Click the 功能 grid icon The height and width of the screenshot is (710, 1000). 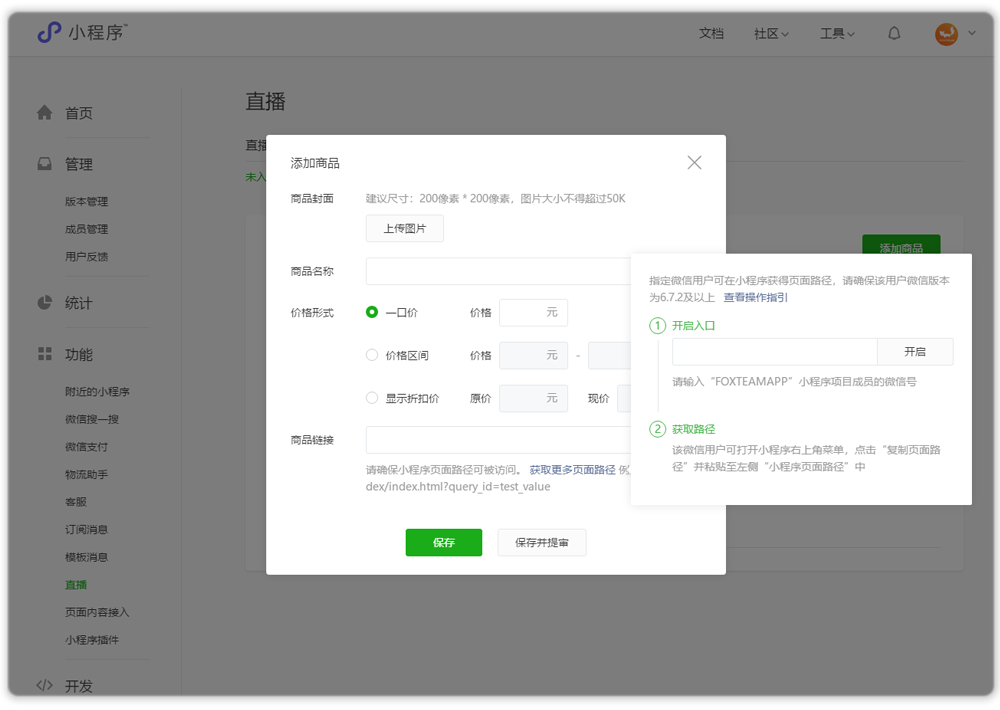[44, 354]
